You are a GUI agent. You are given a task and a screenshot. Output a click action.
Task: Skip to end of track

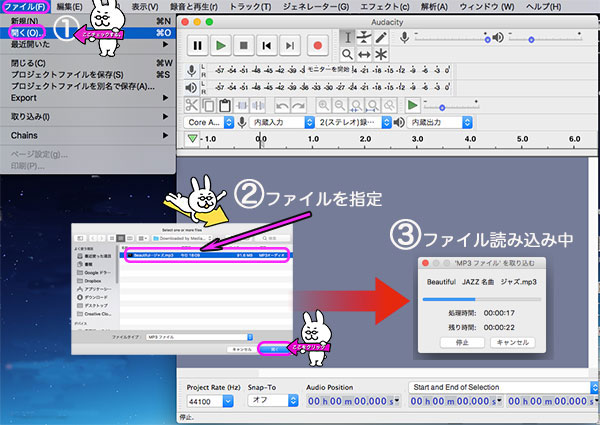tap(290, 46)
